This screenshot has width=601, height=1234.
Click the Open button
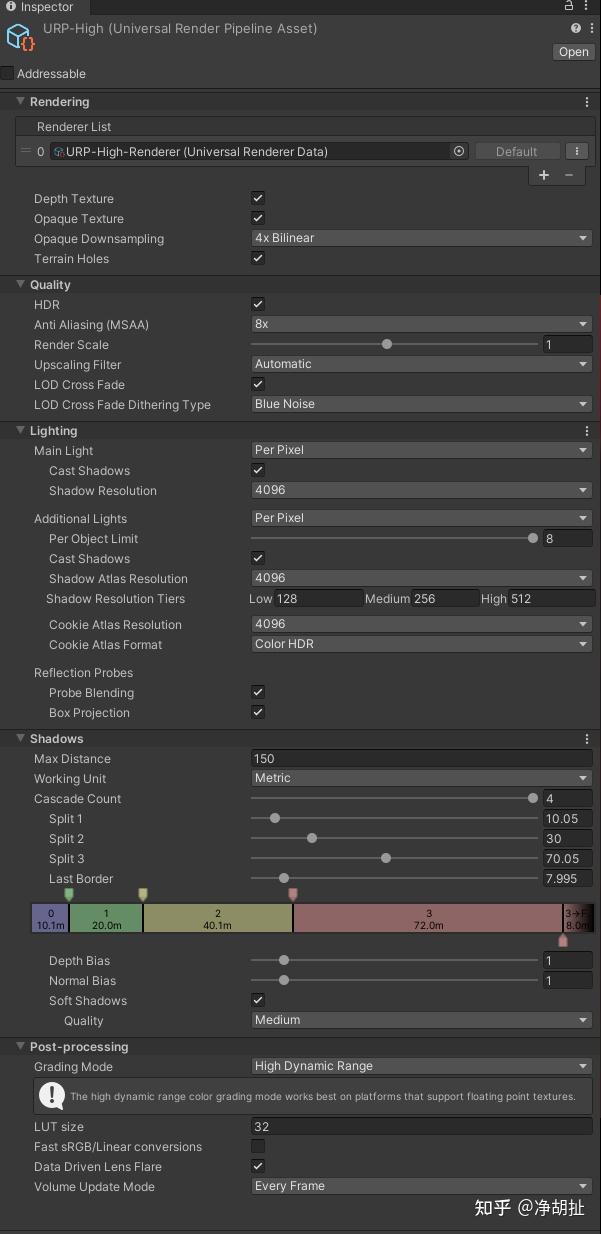click(573, 52)
